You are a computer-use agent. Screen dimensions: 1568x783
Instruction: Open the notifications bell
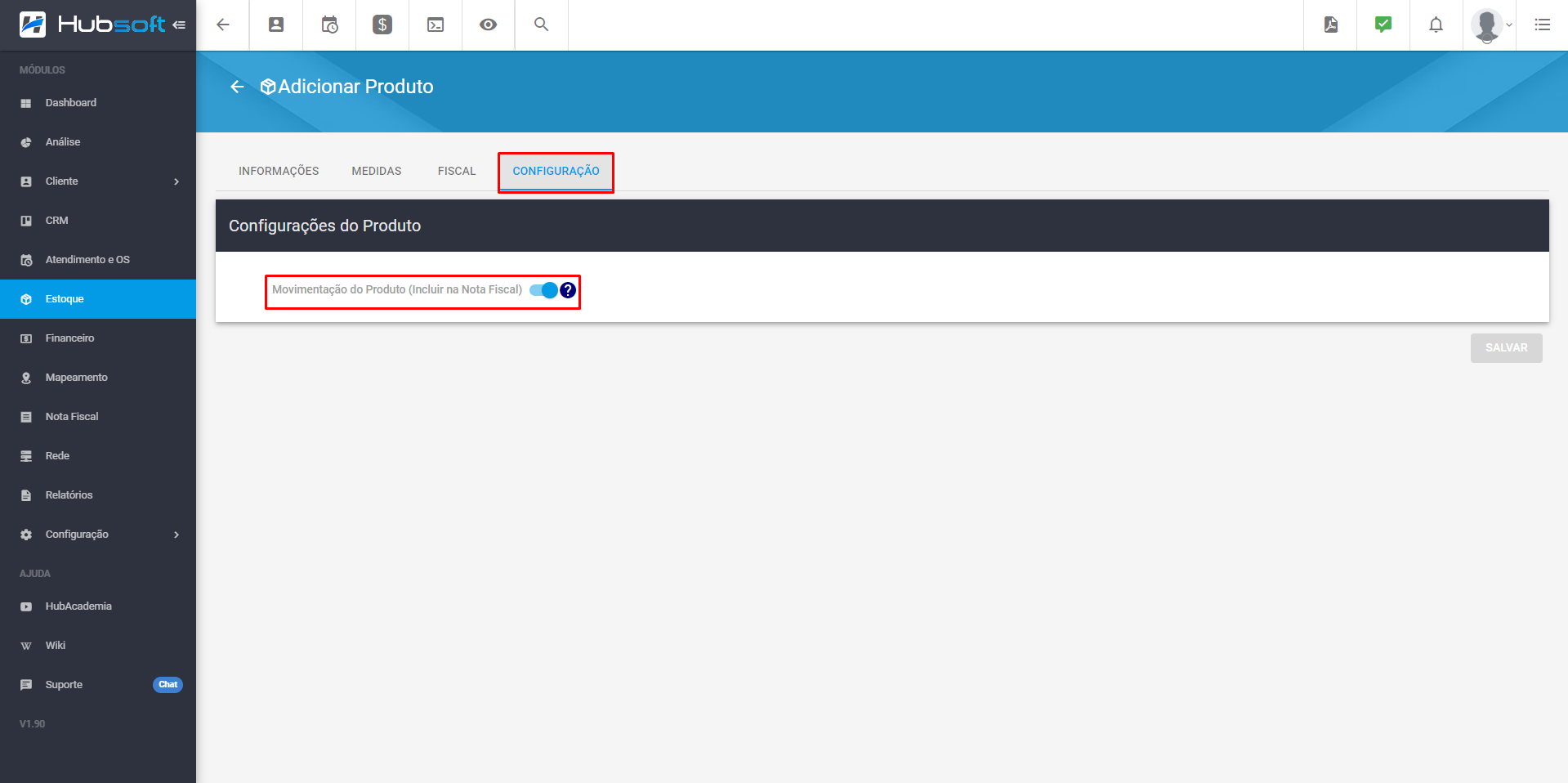1436,25
